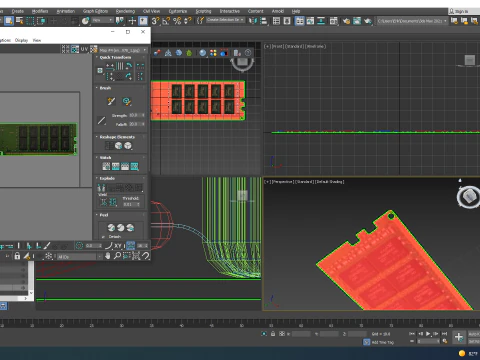Click the Align tool icon

(x=264, y=21)
